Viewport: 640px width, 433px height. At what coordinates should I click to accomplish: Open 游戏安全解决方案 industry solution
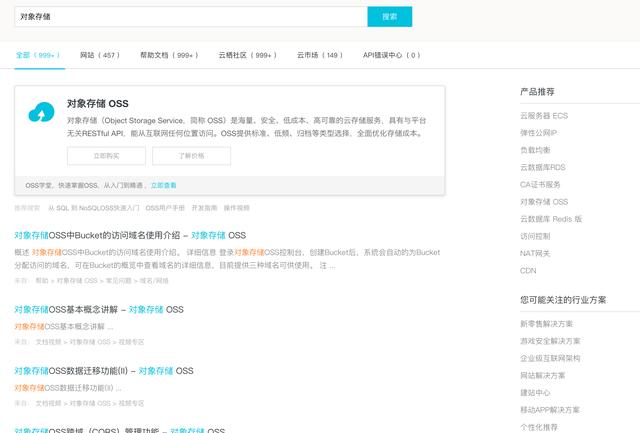(550, 341)
